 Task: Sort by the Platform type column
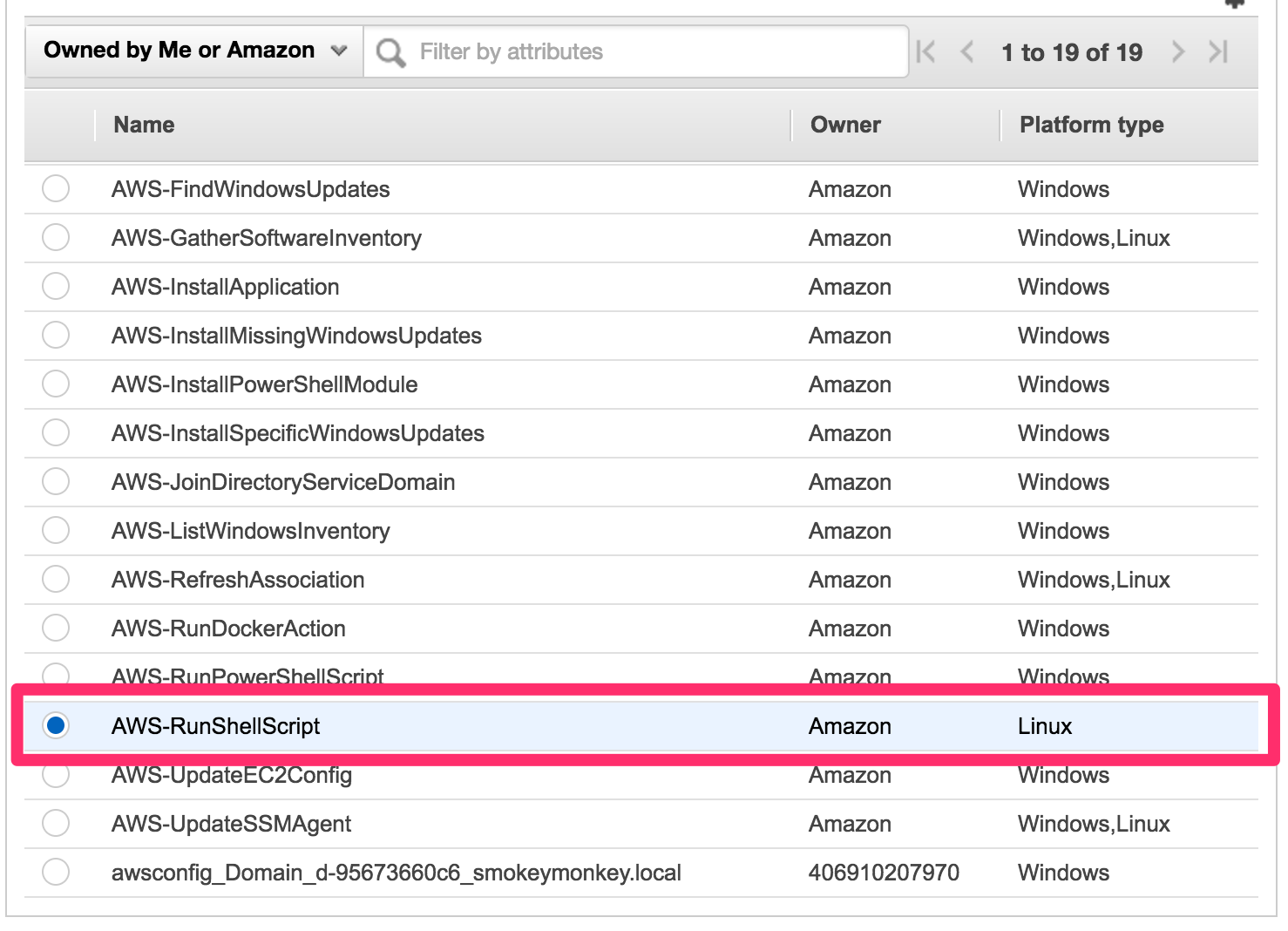coord(1090,125)
